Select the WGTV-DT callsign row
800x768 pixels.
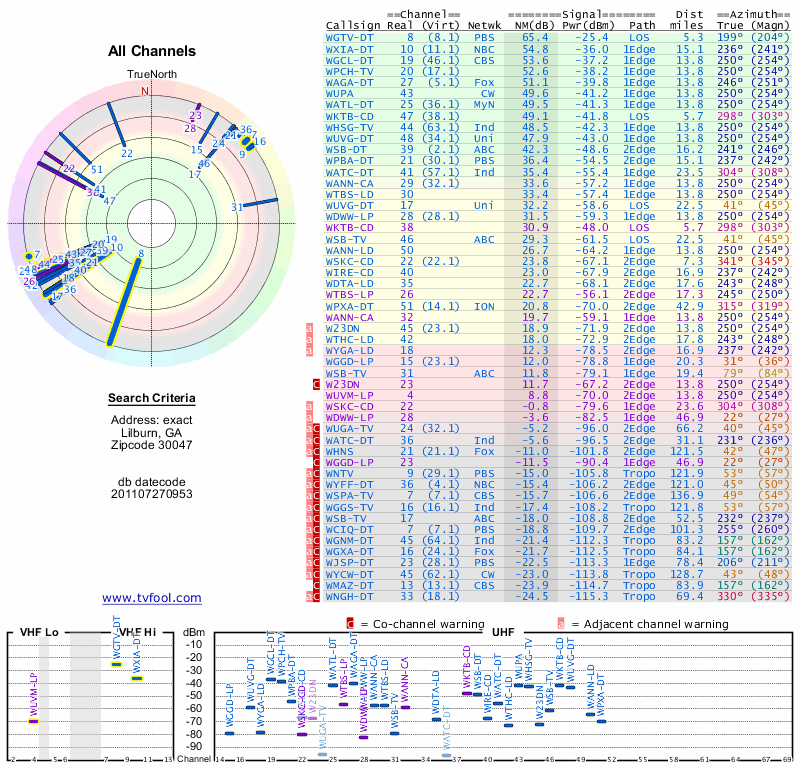(558, 37)
